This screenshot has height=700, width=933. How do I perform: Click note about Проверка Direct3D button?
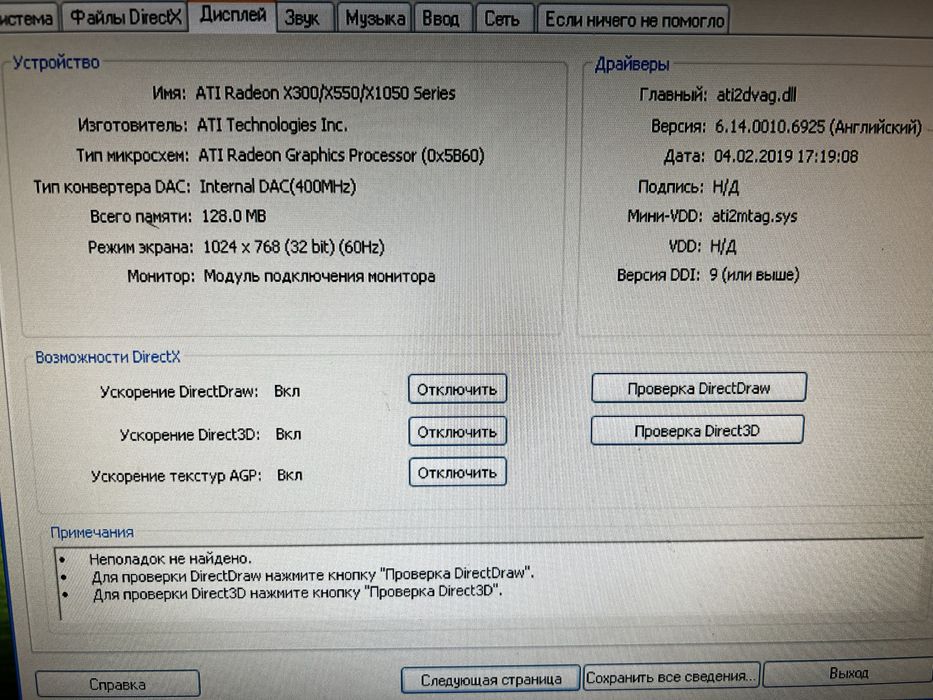click(x=298, y=592)
